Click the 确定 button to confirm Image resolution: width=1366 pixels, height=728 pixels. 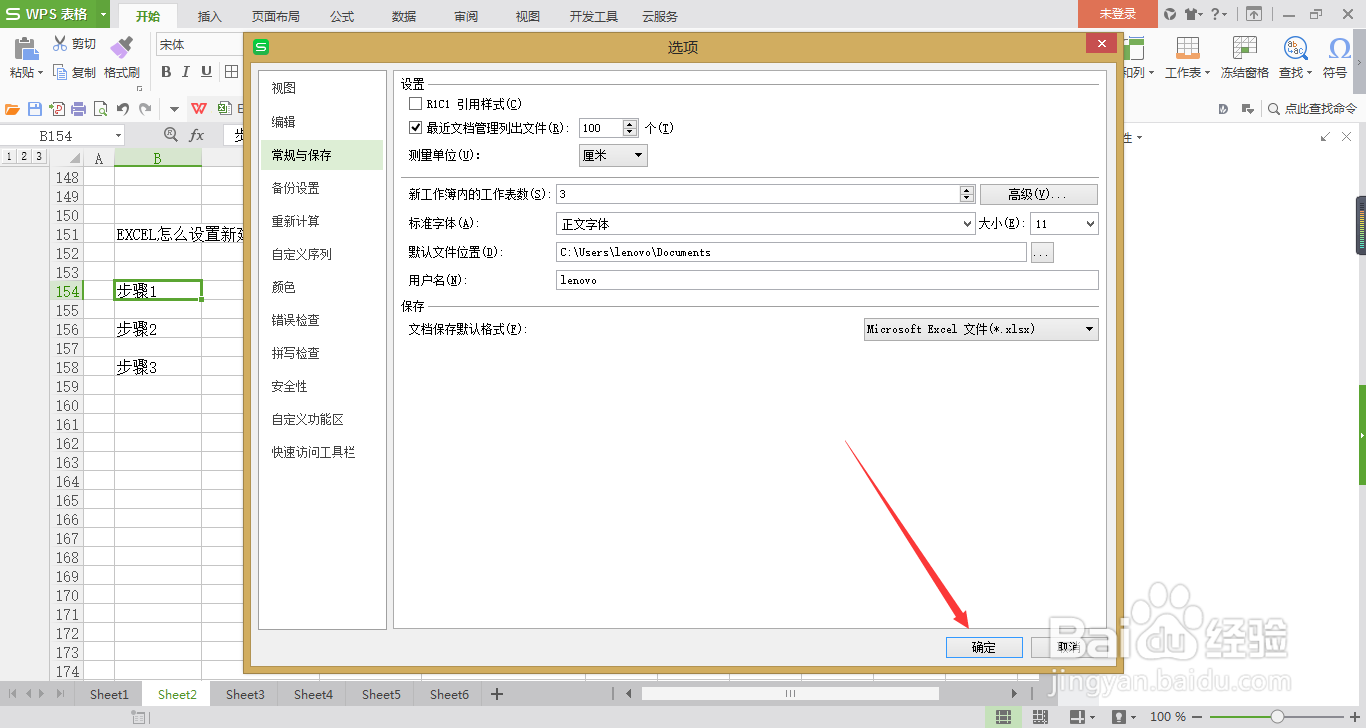[x=984, y=647]
